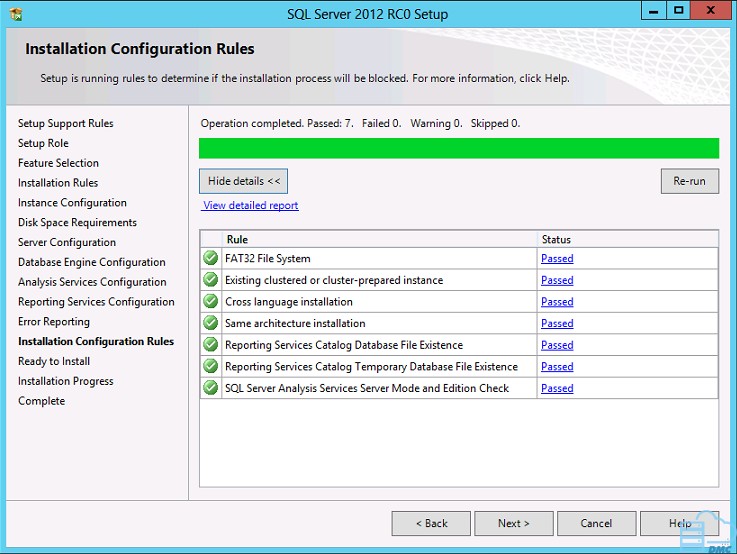Select Disk Space Requirements step
The width and height of the screenshot is (737, 554).
(78, 222)
